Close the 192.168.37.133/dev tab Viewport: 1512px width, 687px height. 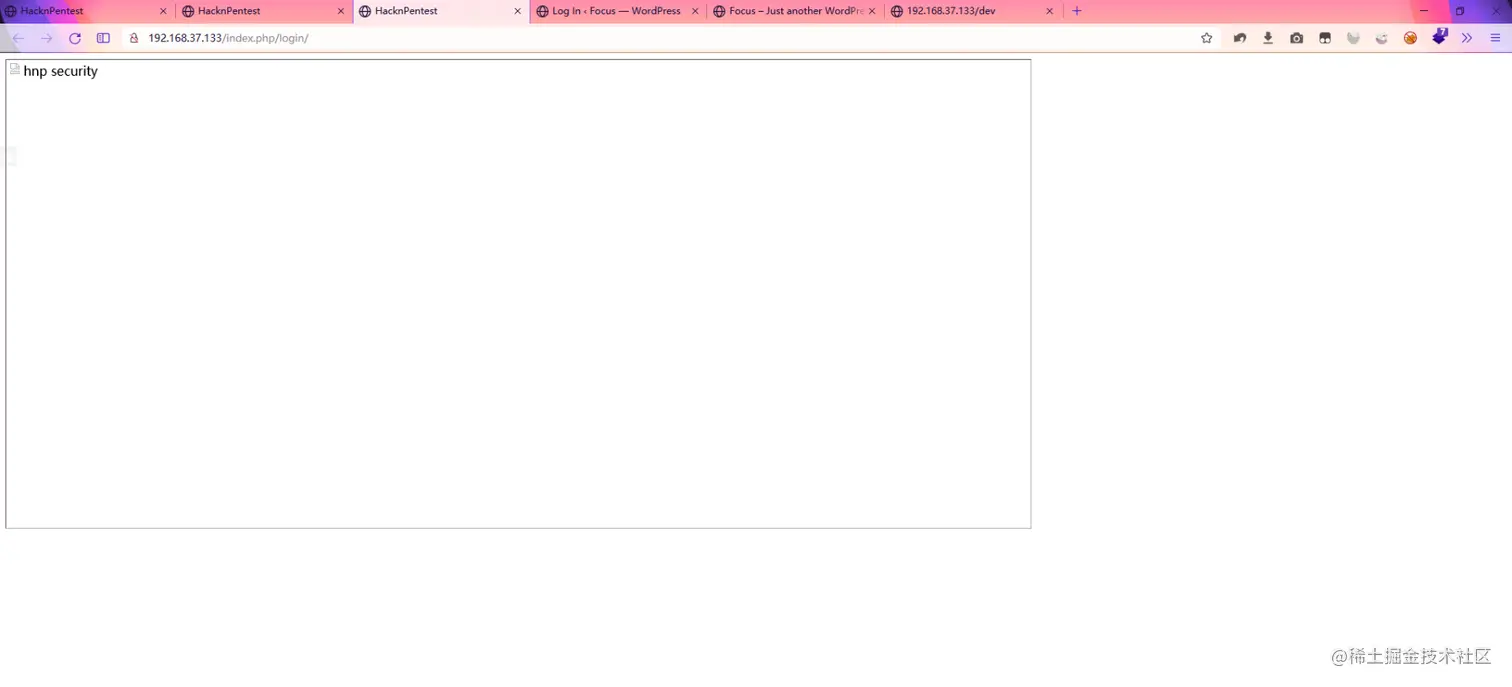point(1049,11)
